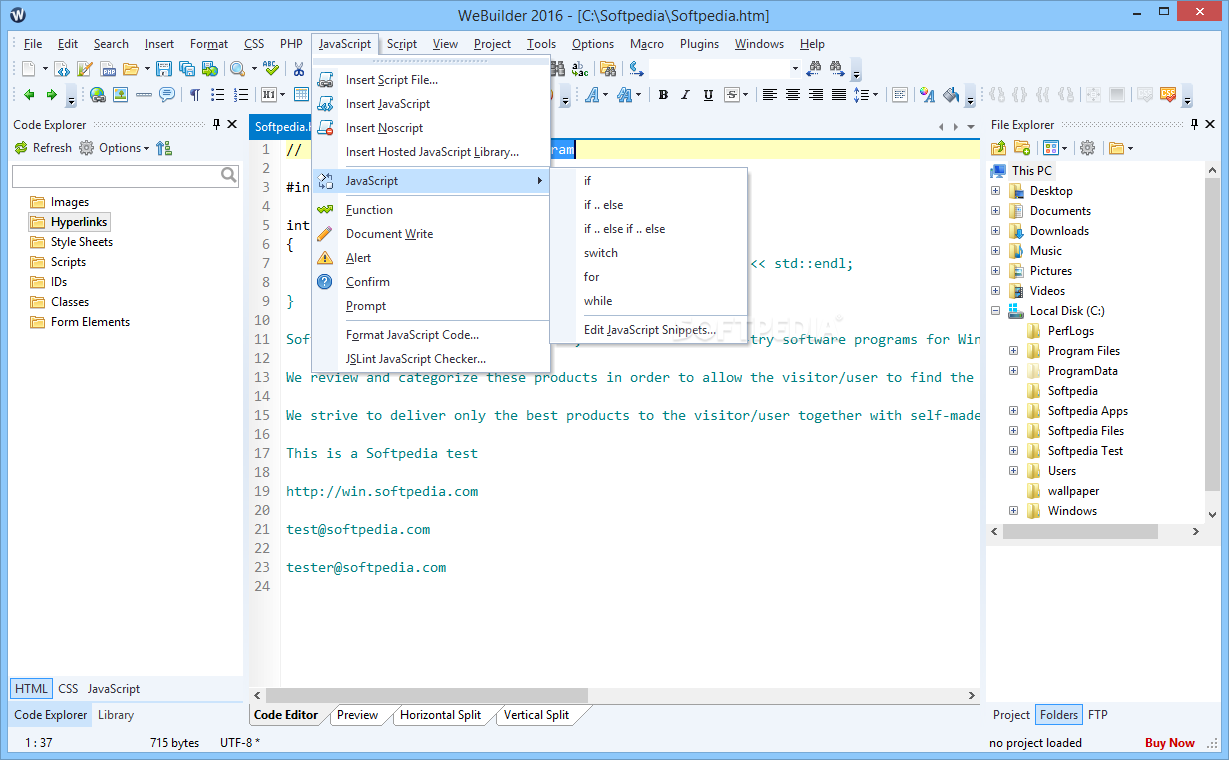Open the Options dropdown in Code Explorer

pos(114,148)
